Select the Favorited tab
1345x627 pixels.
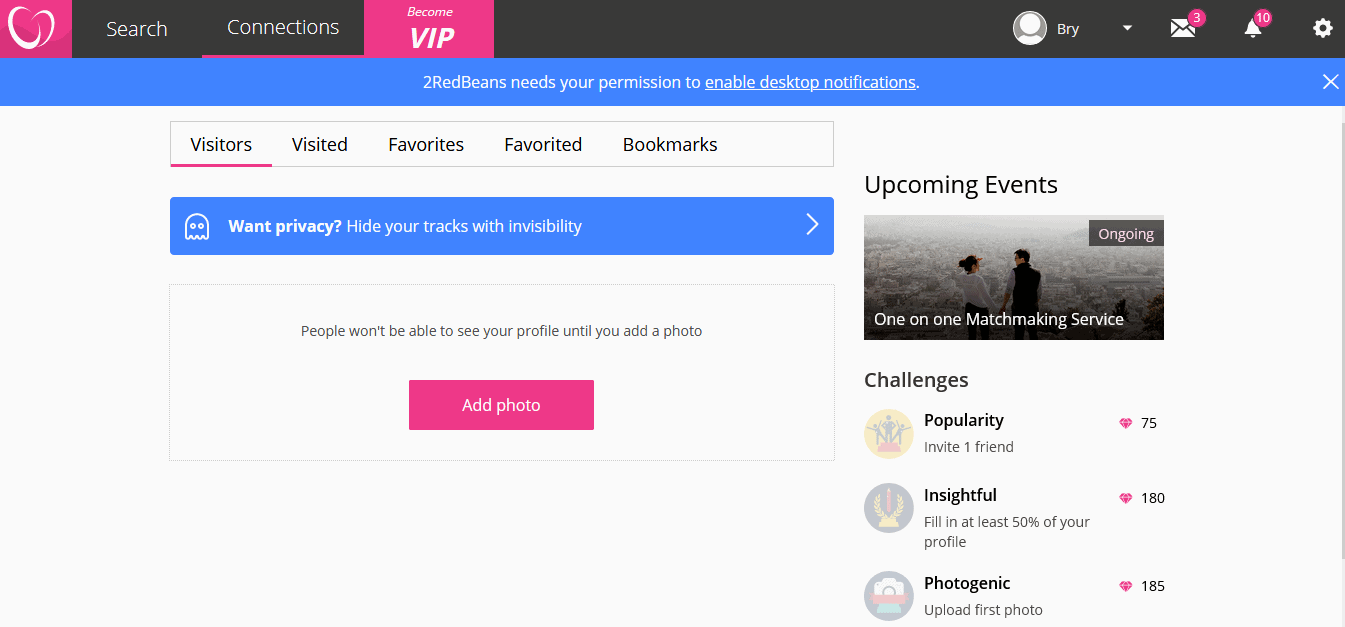click(543, 144)
